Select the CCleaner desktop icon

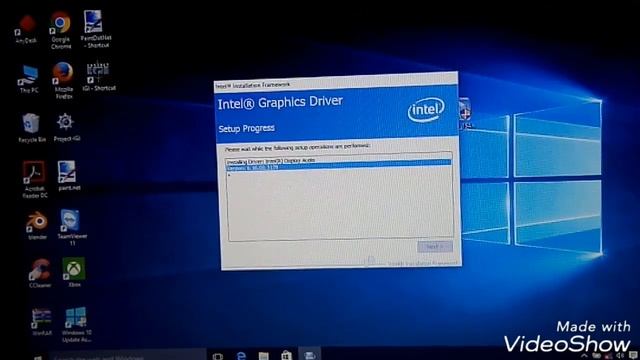click(40, 273)
